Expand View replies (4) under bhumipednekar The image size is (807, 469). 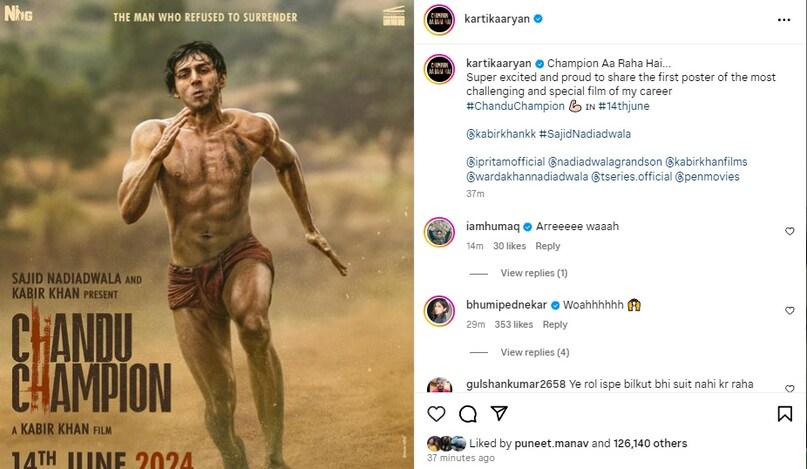534,352
